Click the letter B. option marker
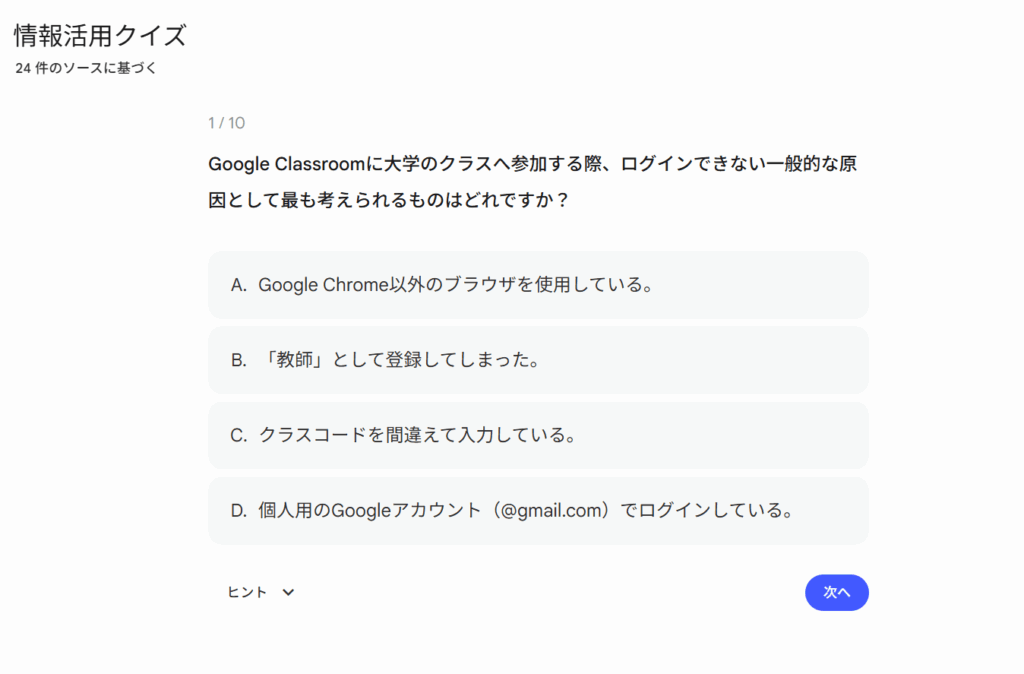Image resolution: width=1024 pixels, height=674 pixels. 238,360
